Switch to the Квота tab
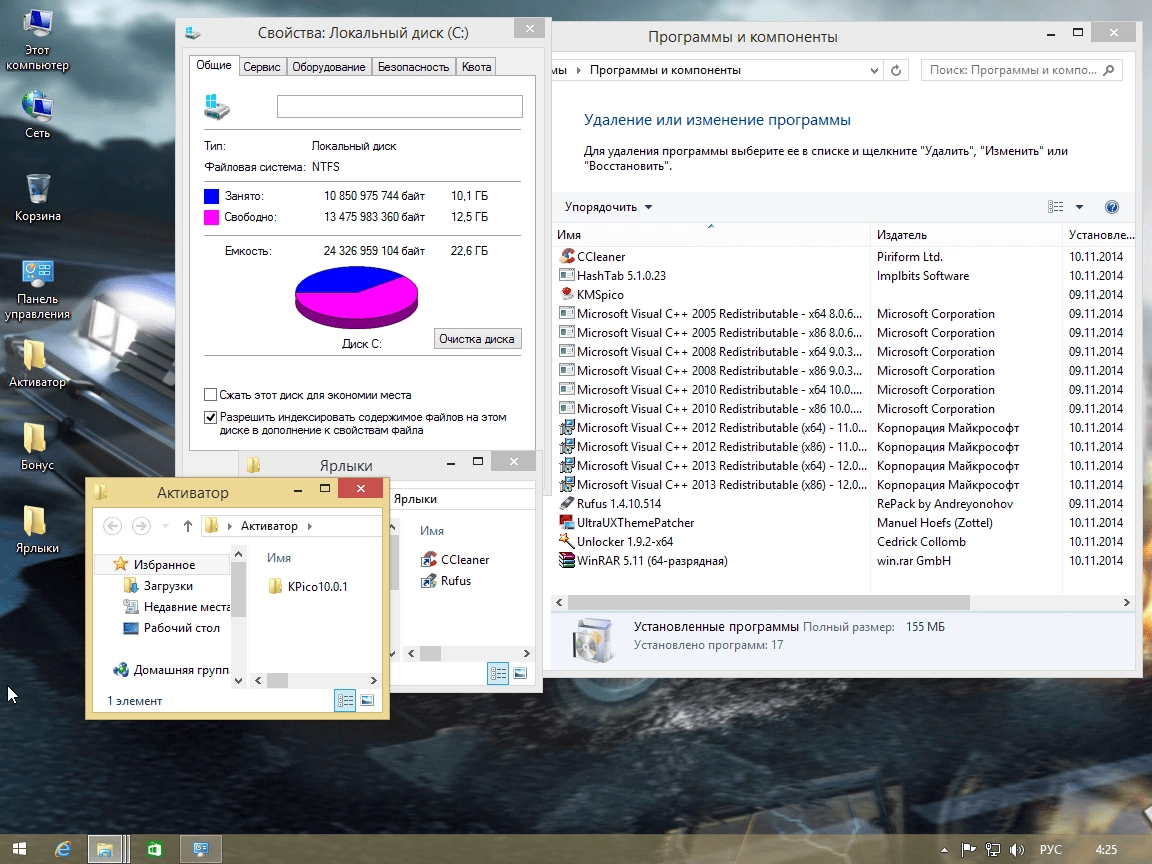The width and height of the screenshot is (1152, 864). [476, 67]
